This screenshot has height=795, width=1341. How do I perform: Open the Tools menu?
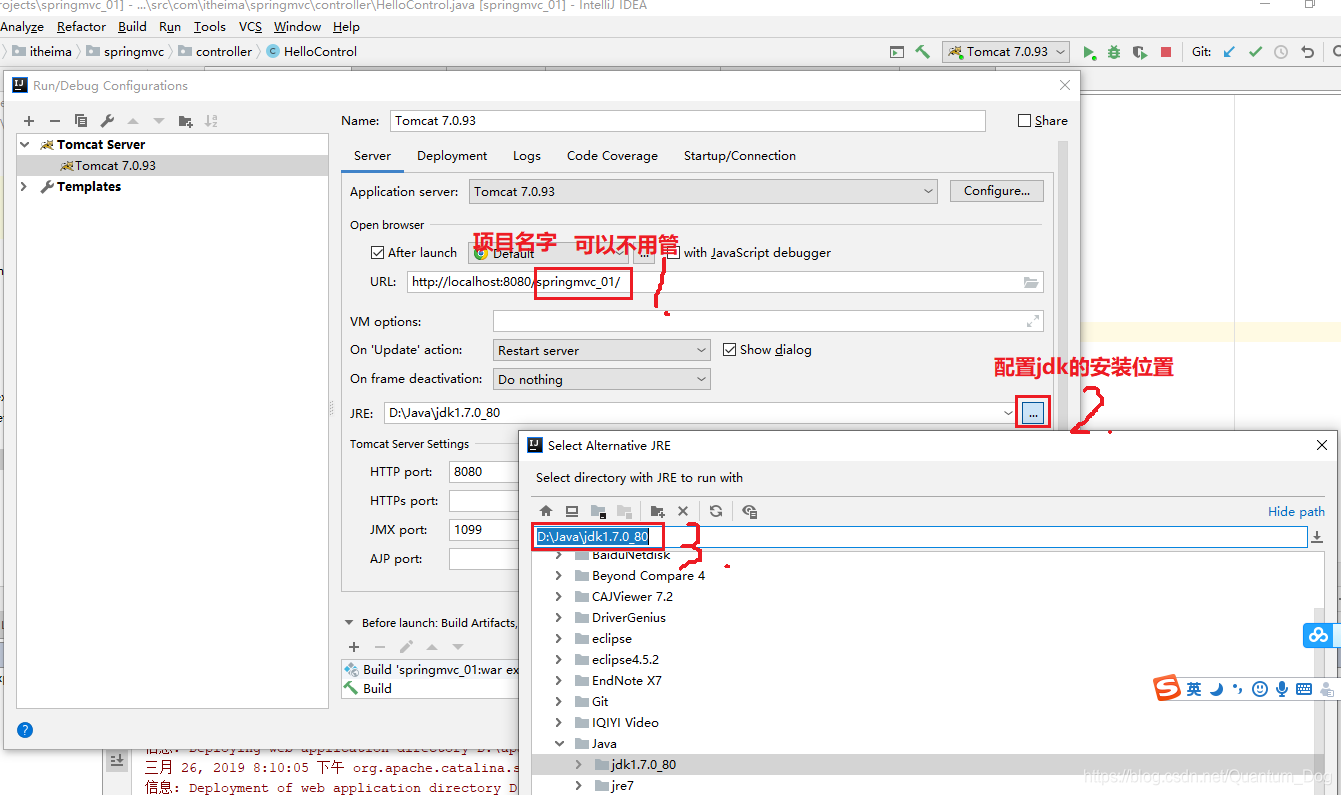[210, 27]
